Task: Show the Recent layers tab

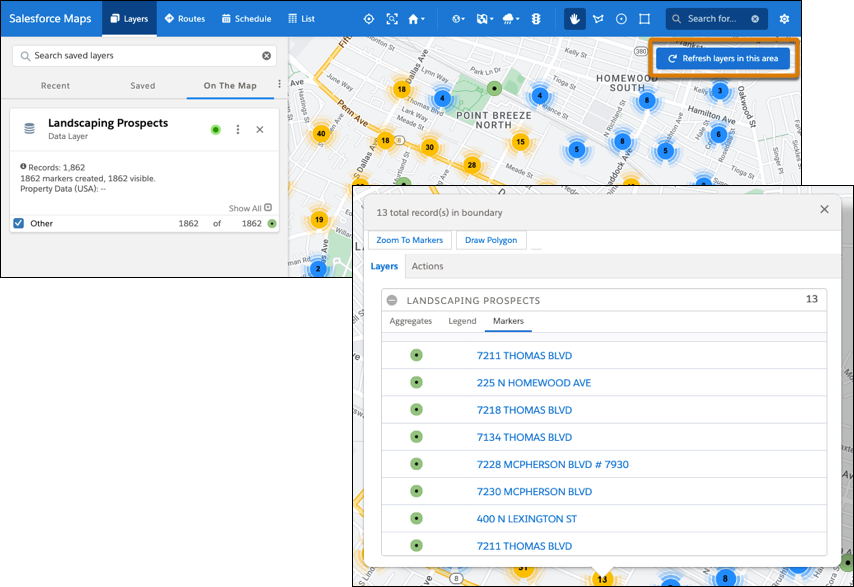Action: point(55,85)
